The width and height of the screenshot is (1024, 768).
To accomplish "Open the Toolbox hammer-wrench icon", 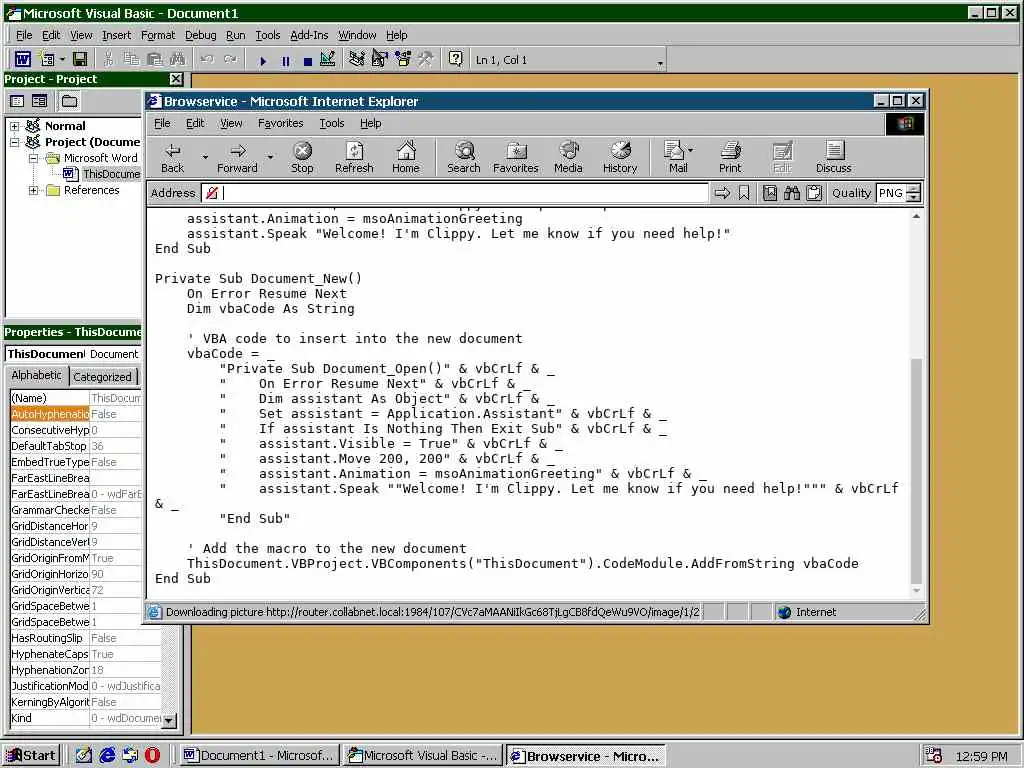I will click(426, 59).
